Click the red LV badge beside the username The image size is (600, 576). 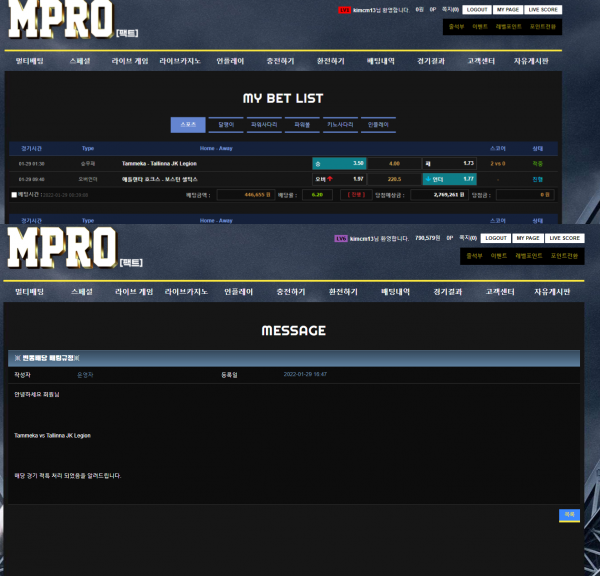pyautogui.click(x=344, y=10)
